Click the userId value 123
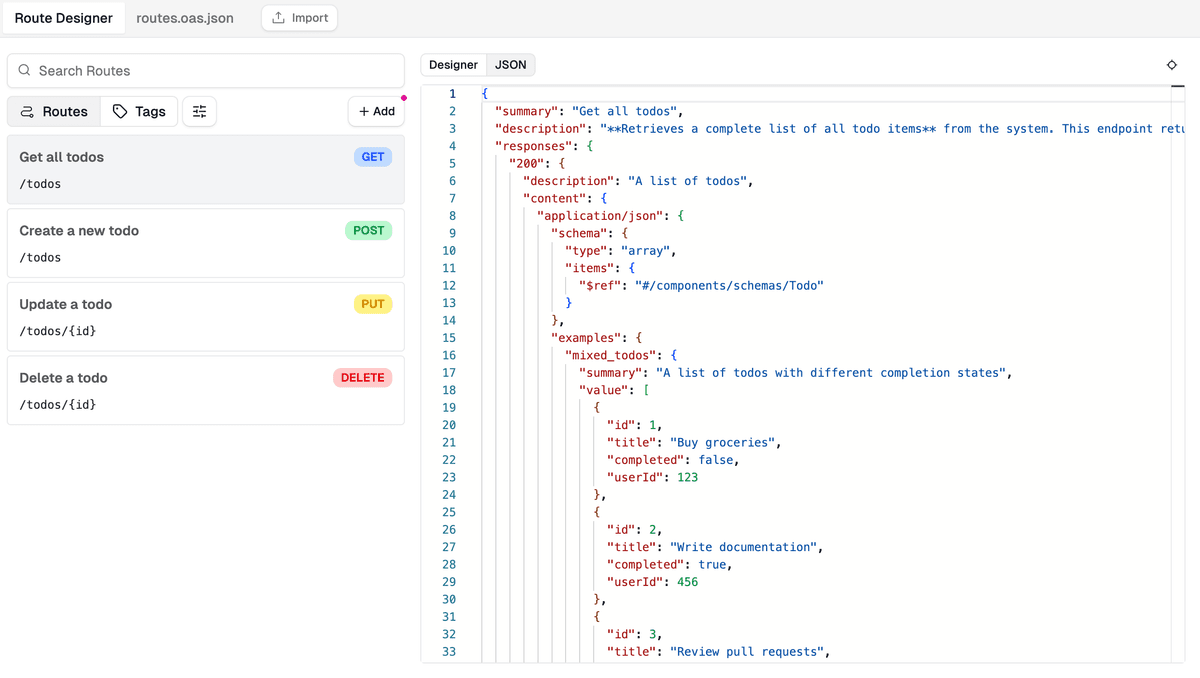Screen dimensions: 1200x678 click(x=687, y=478)
